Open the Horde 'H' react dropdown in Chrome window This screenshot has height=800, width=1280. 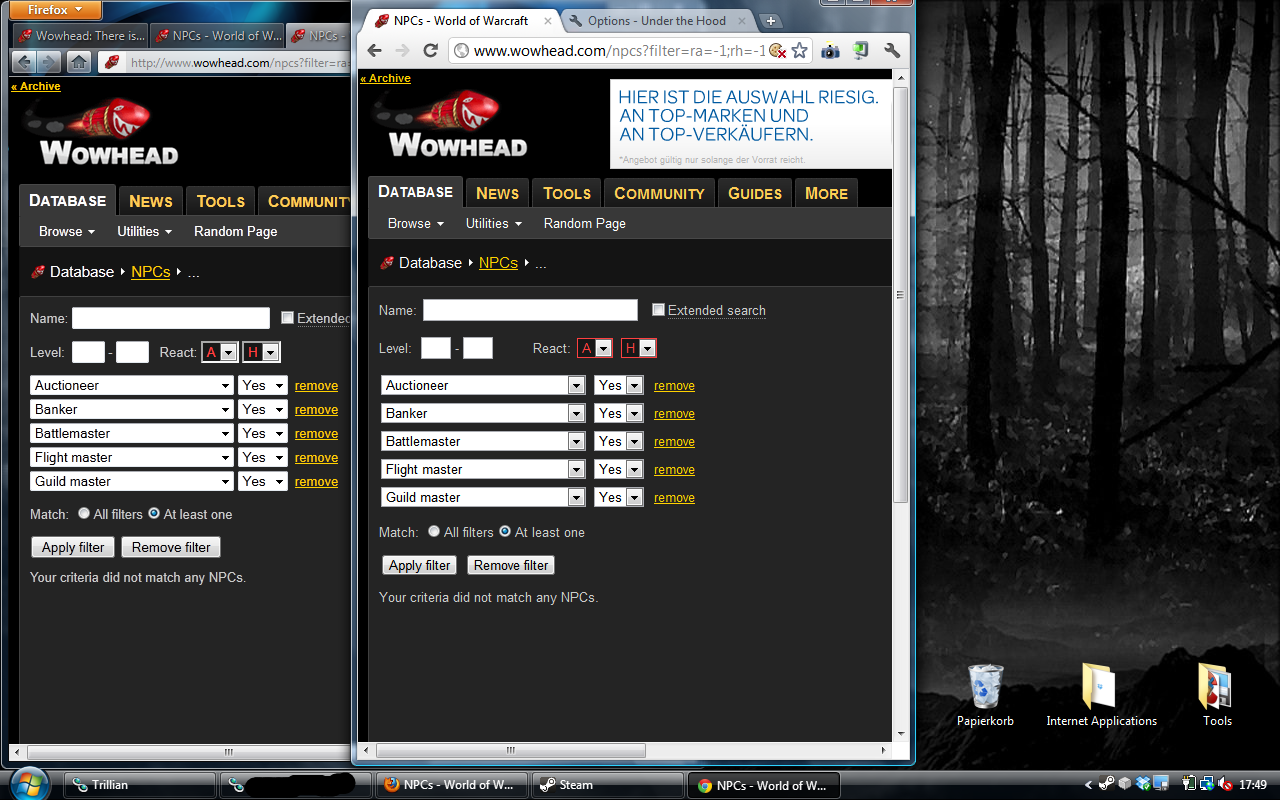click(x=639, y=348)
